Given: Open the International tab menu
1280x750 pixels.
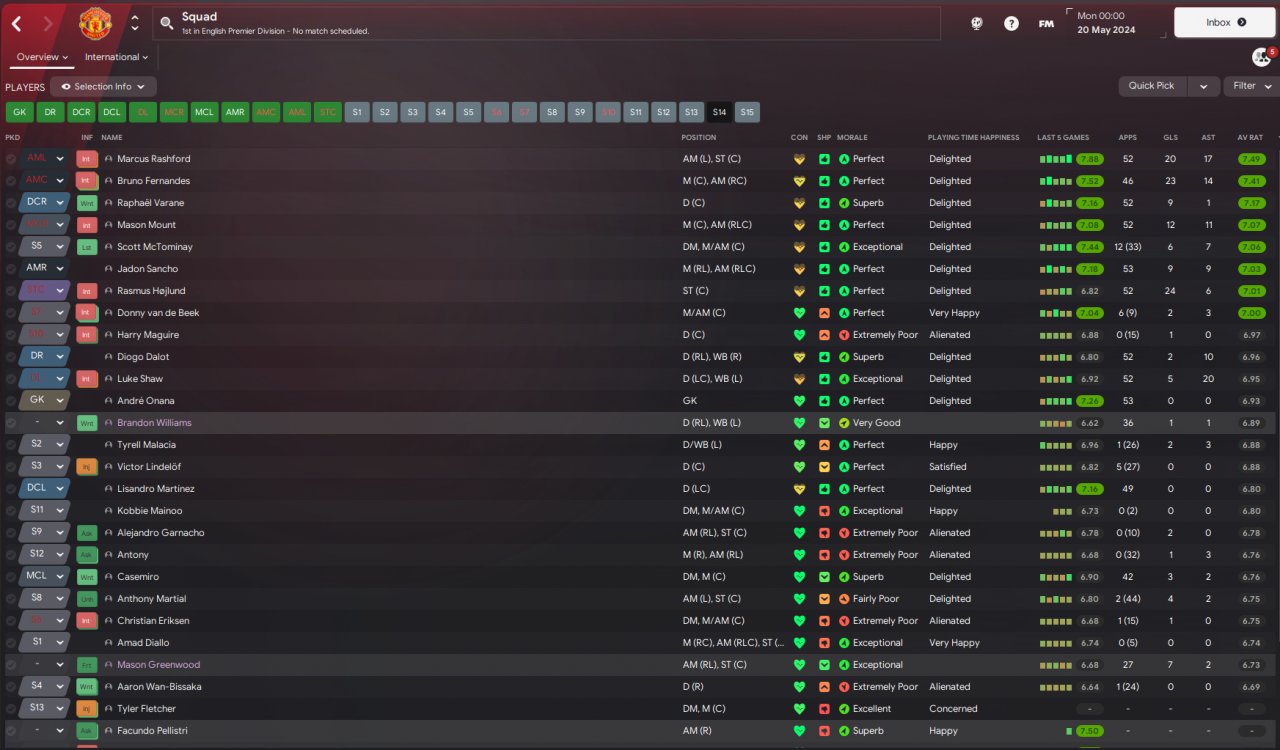Looking at the screenshot, I should 116,57.
